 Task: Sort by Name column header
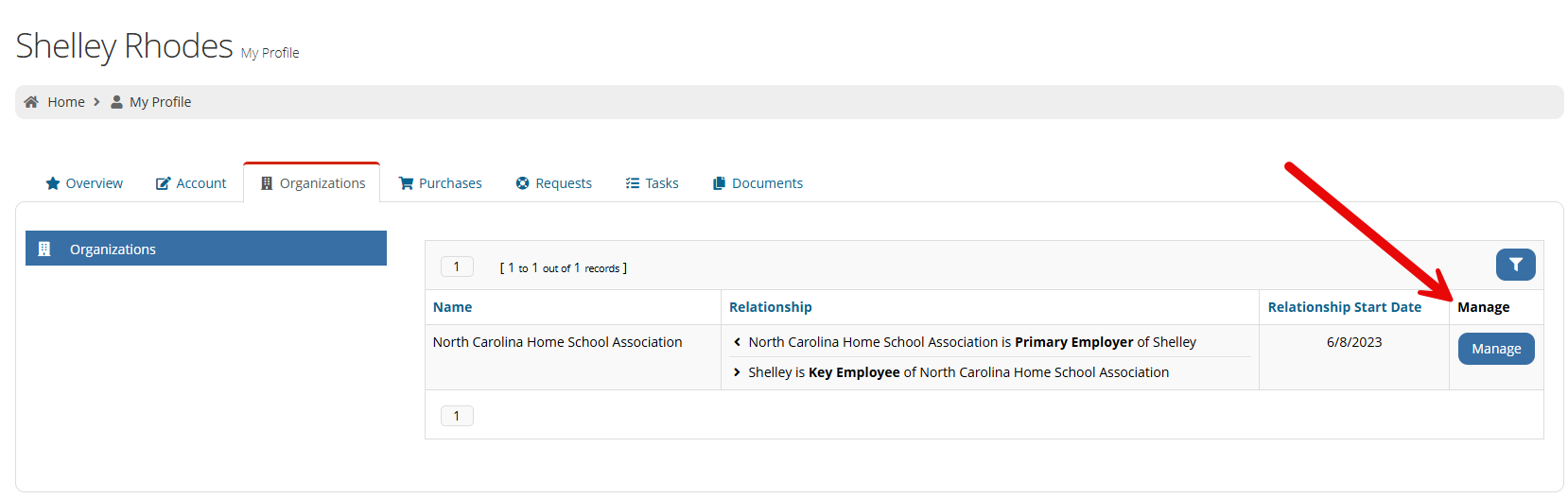click(452, 307)
